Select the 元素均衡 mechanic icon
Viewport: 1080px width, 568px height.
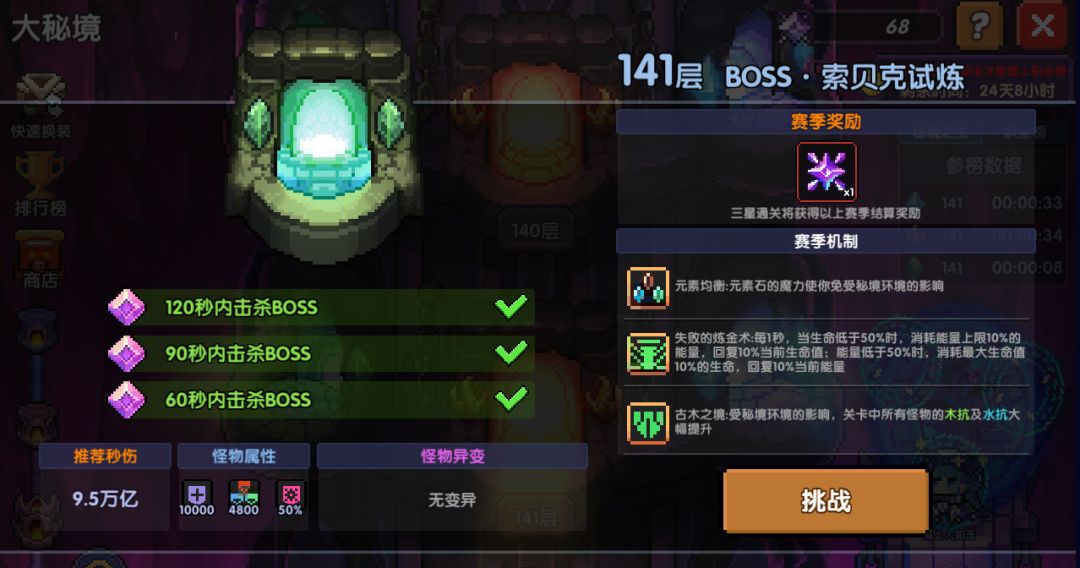pos(647,287)
